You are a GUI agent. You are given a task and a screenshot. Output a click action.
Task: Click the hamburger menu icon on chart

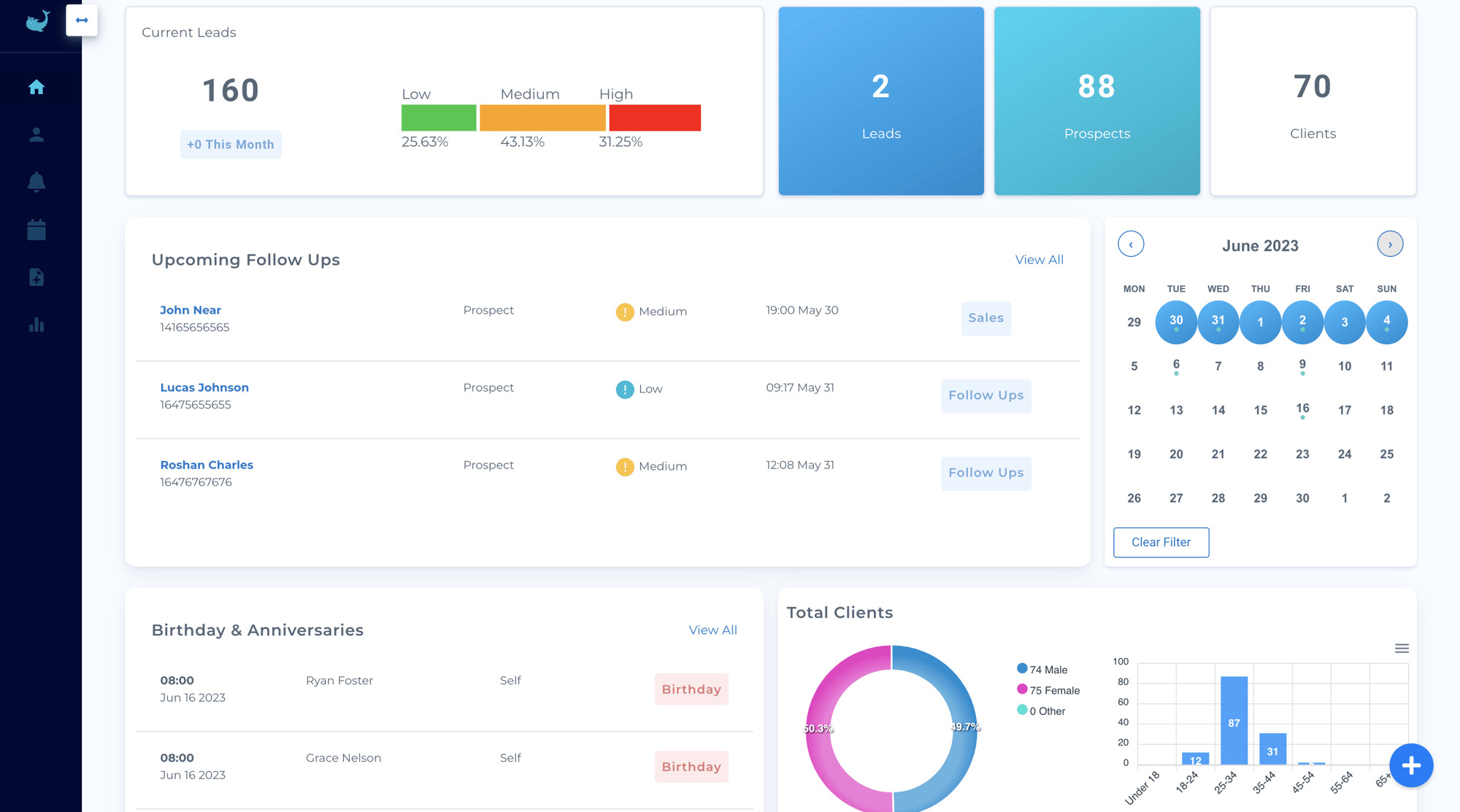(x=1402, y=648)
